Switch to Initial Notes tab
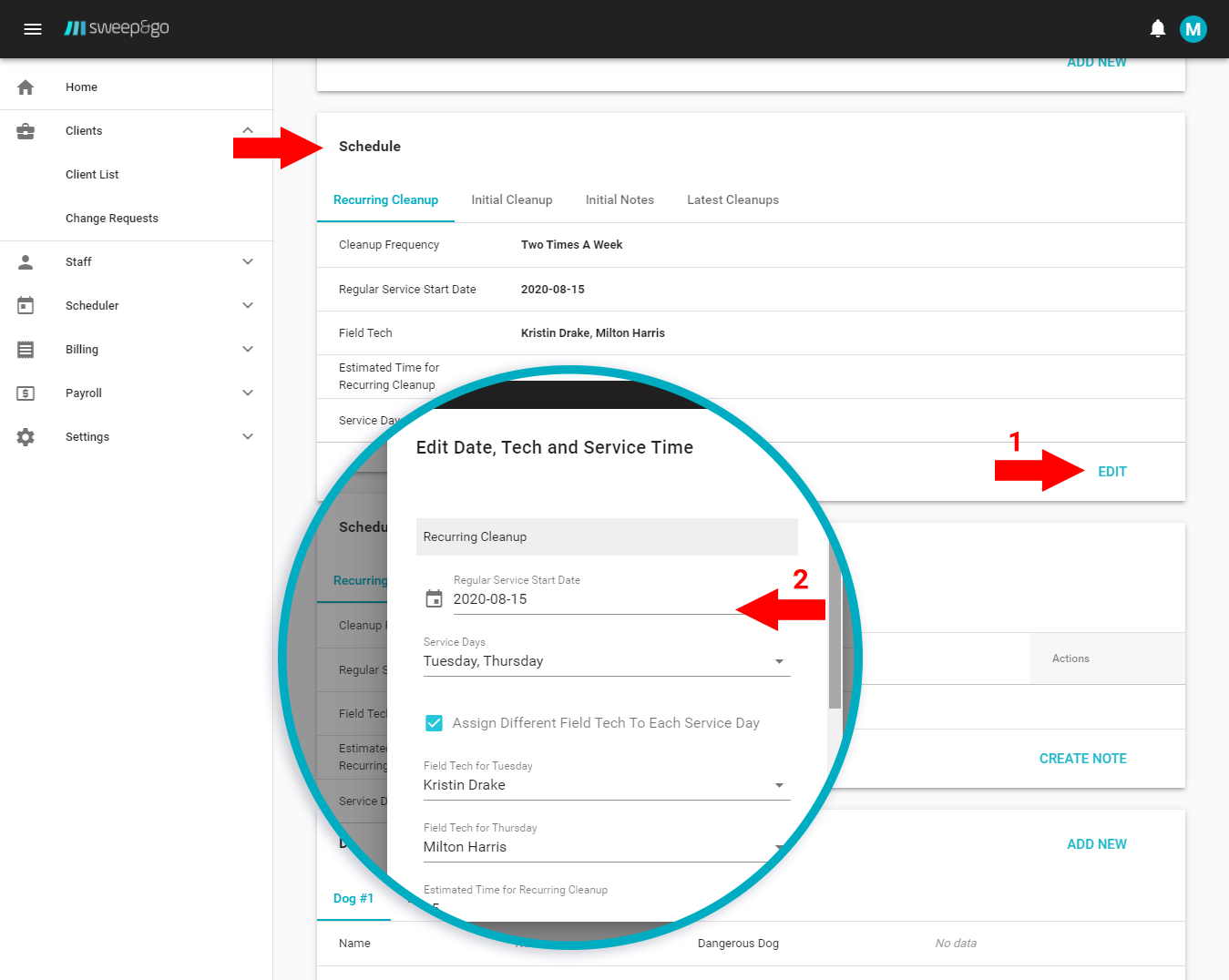This screenshot has height=980, width=1229. [x=620, y=200]
